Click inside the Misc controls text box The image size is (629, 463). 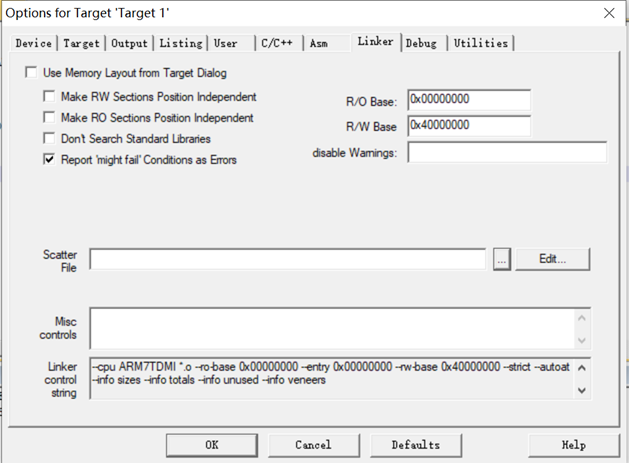coord(332,328)
